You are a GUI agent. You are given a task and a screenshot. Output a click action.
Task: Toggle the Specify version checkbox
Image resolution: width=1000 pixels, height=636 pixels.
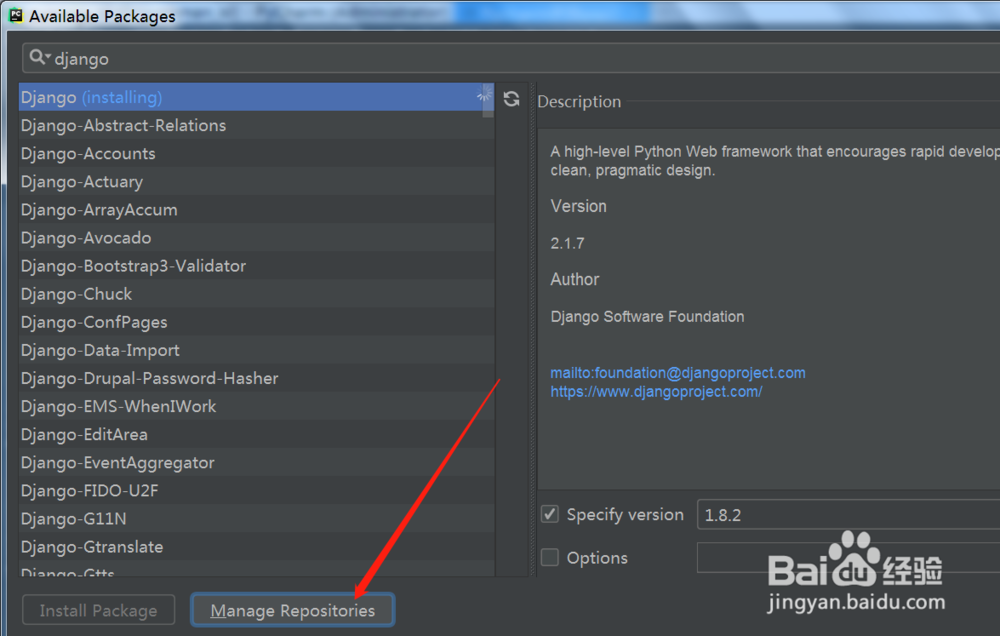tap(550, 514)
